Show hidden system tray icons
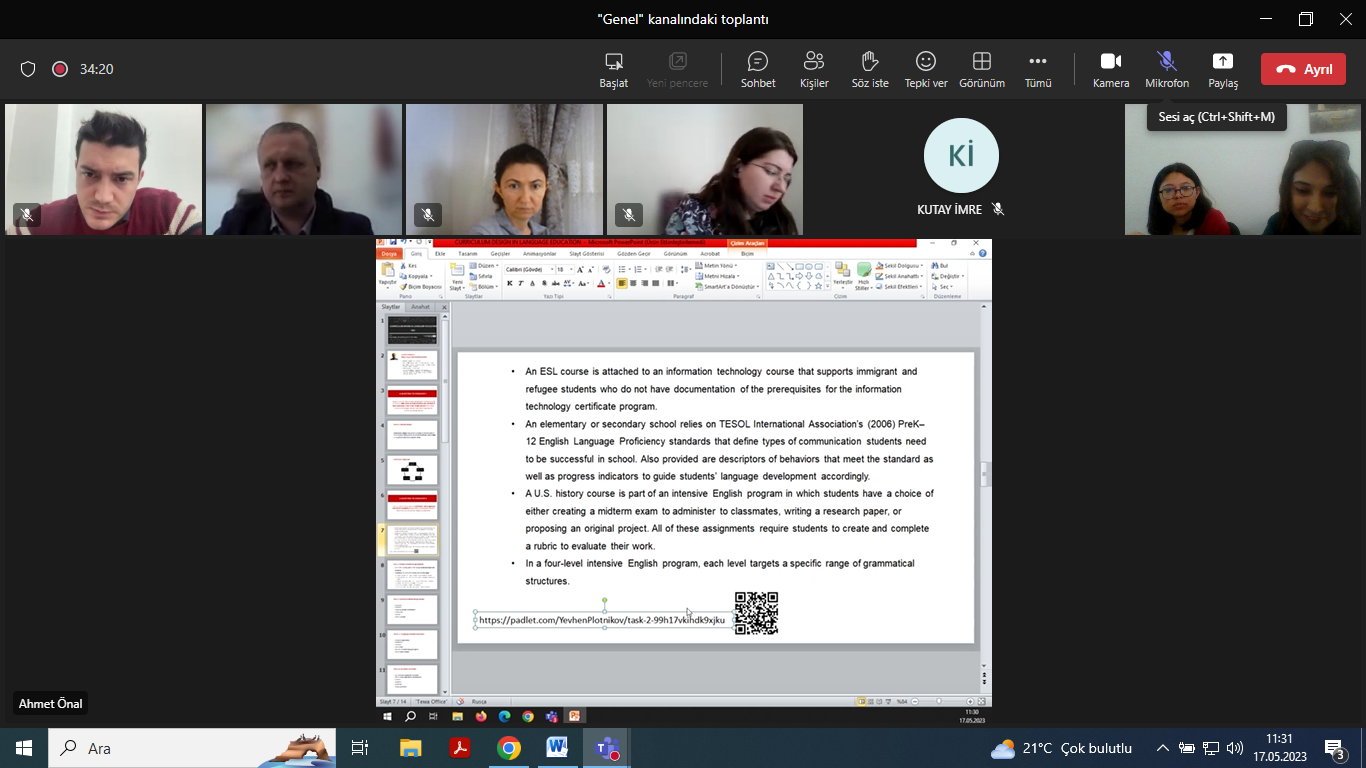Viewport: 1366px width, 768px height. pos(1162,748)
